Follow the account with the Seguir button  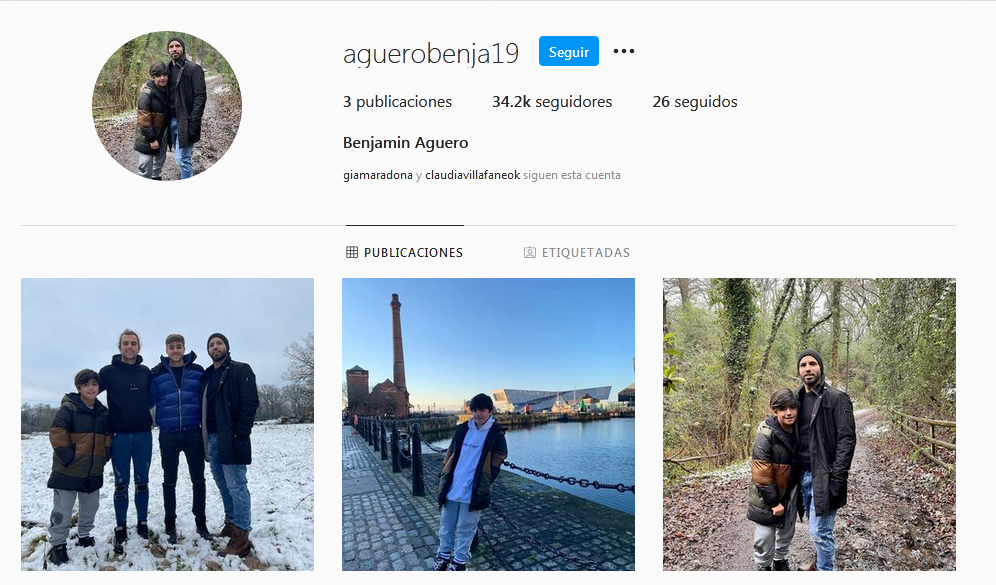[569, 51]
